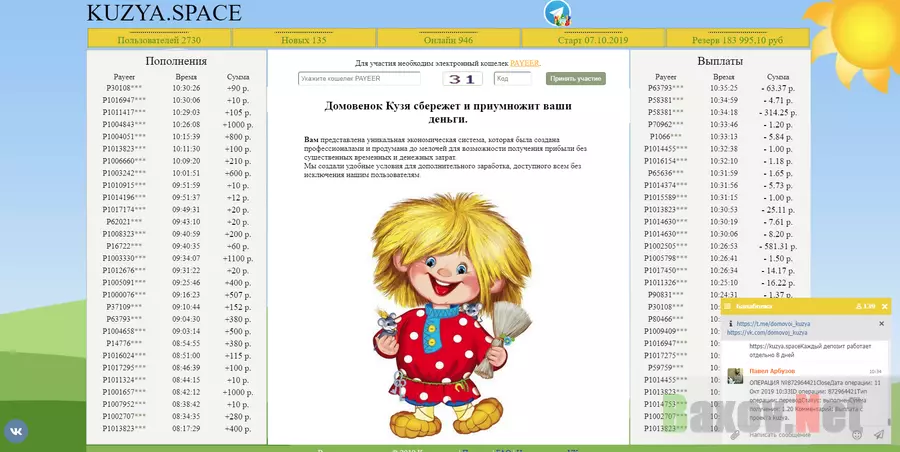Click deposit row P1003330*** +1100 р.
Screen dimensions: 900x452
click(x=177, y=258)
